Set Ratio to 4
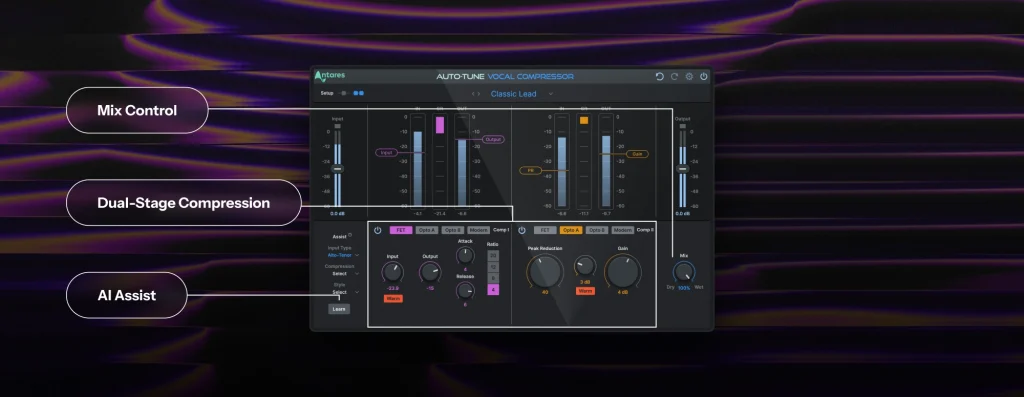The width and height of the screenshot is (1024, 397). pyautogui.click(x=493, y=289)
